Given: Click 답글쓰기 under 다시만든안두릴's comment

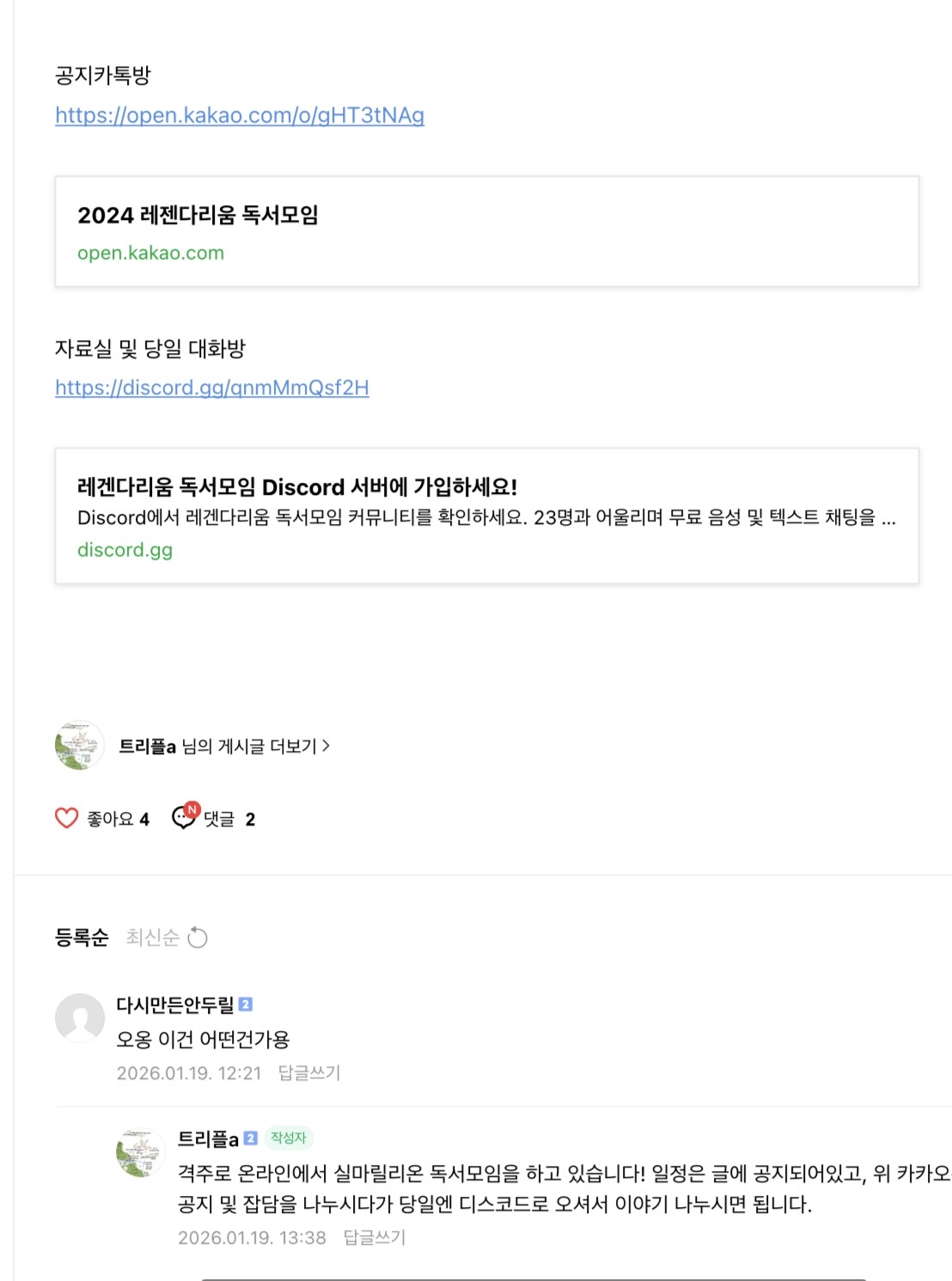Looking at the screenshot, I should 309,1073.
